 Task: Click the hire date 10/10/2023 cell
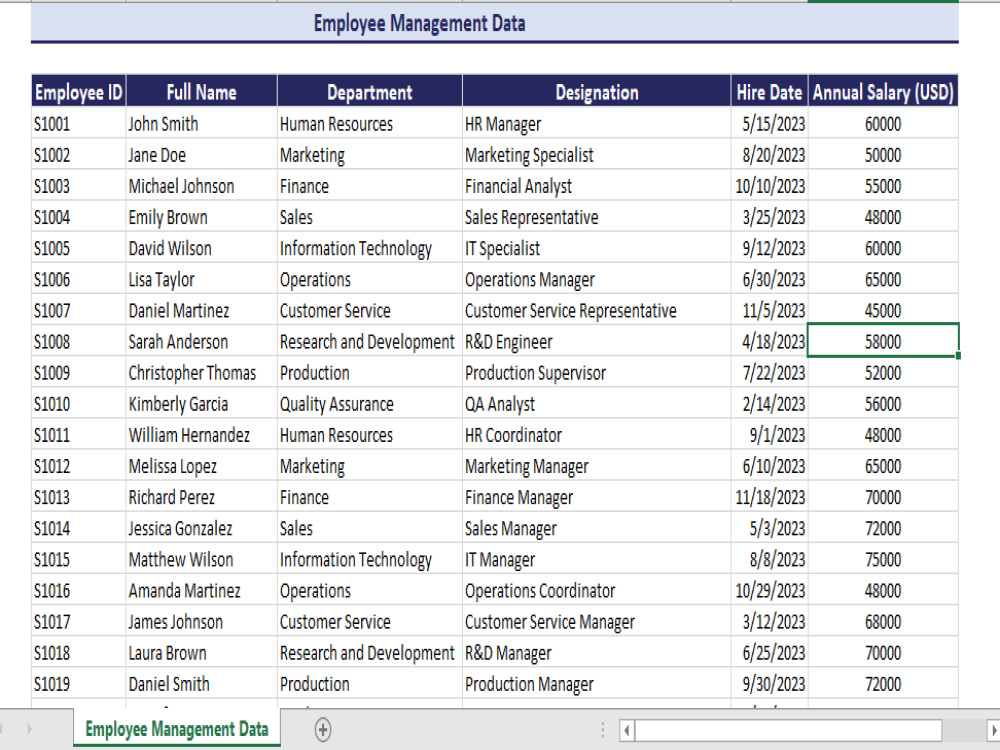point(769,186)
